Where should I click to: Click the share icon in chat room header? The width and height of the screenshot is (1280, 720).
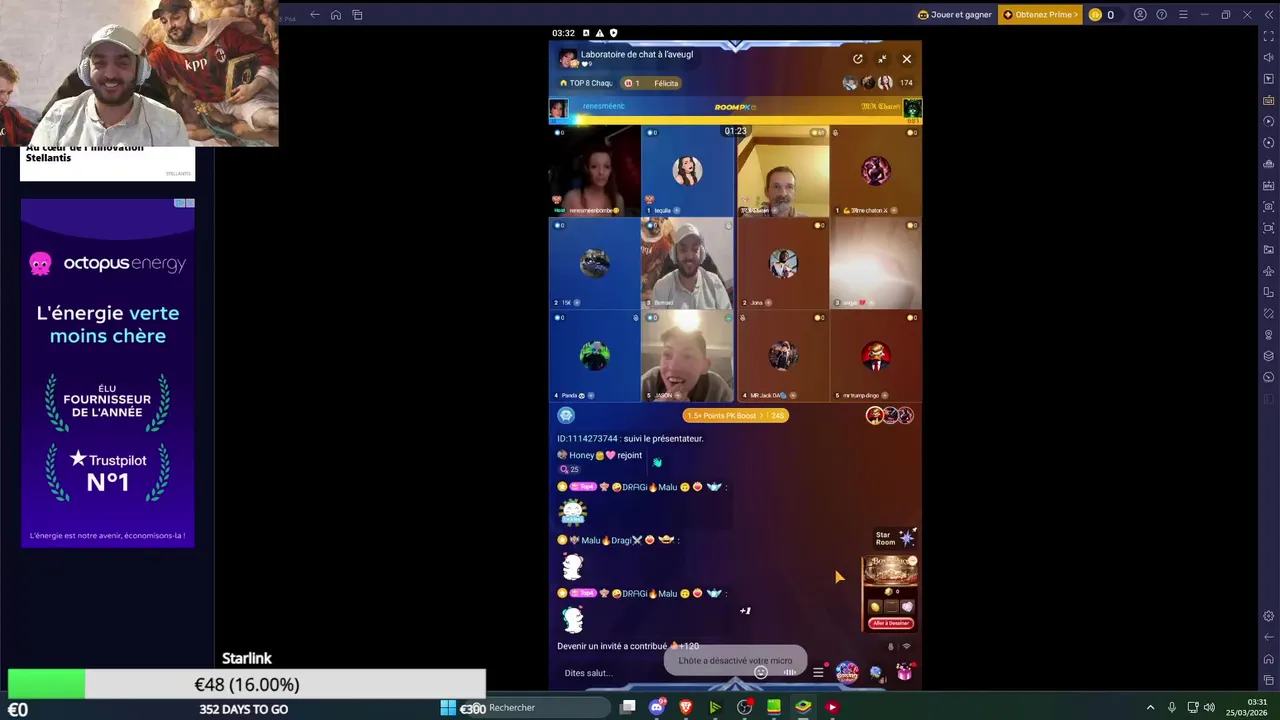tap(857, 59)
